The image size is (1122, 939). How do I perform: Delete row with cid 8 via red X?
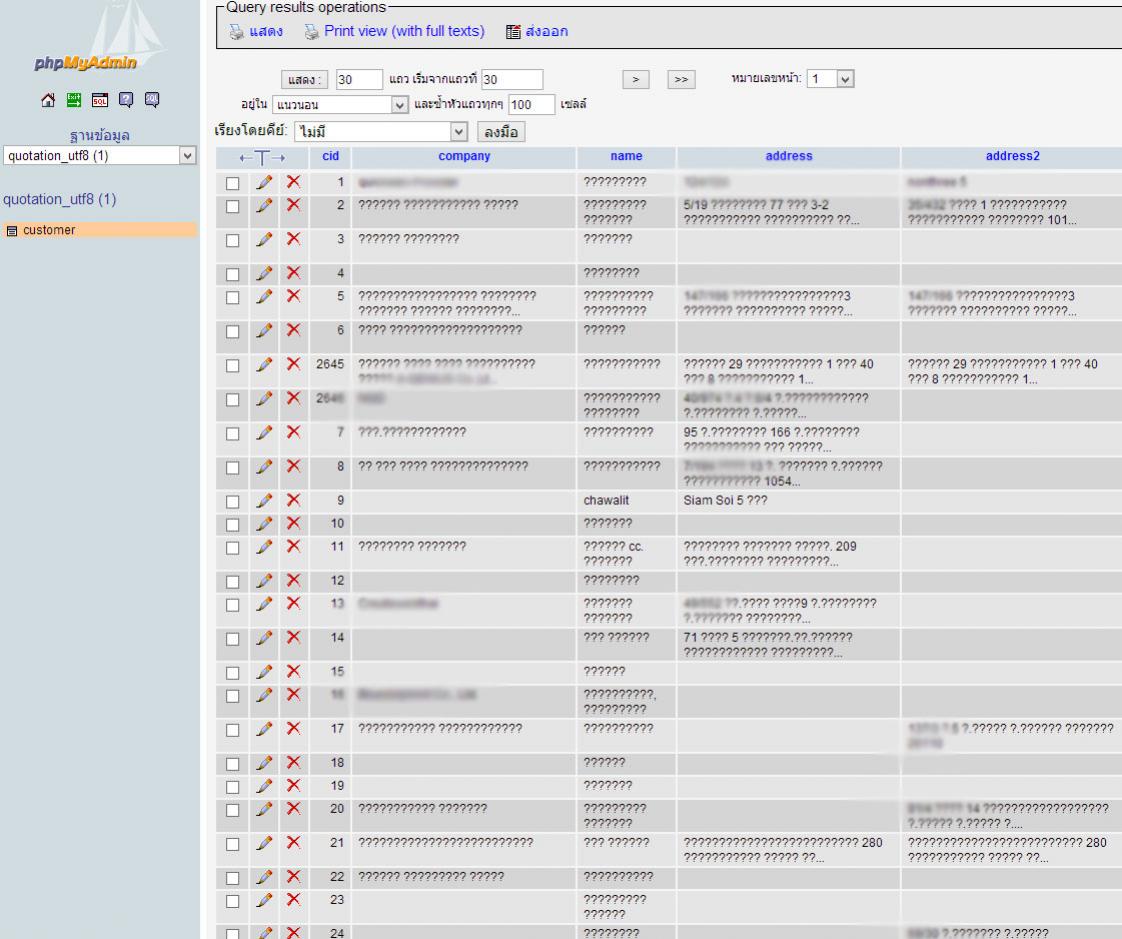[x=293, y=467]
